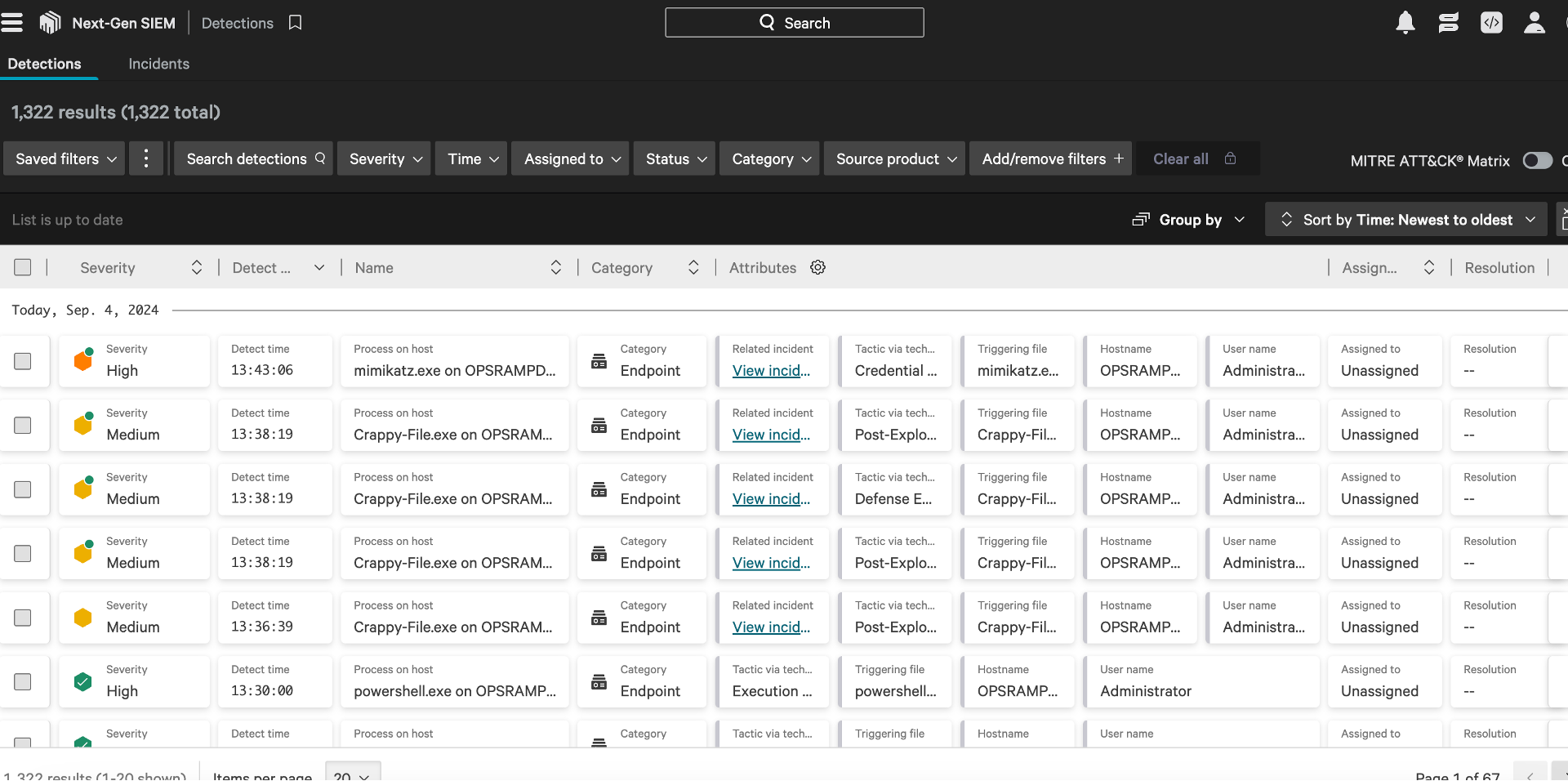Open the Group by menu
The height and width of the screenshot is (781, 1568).
(x=1189, y=220)
